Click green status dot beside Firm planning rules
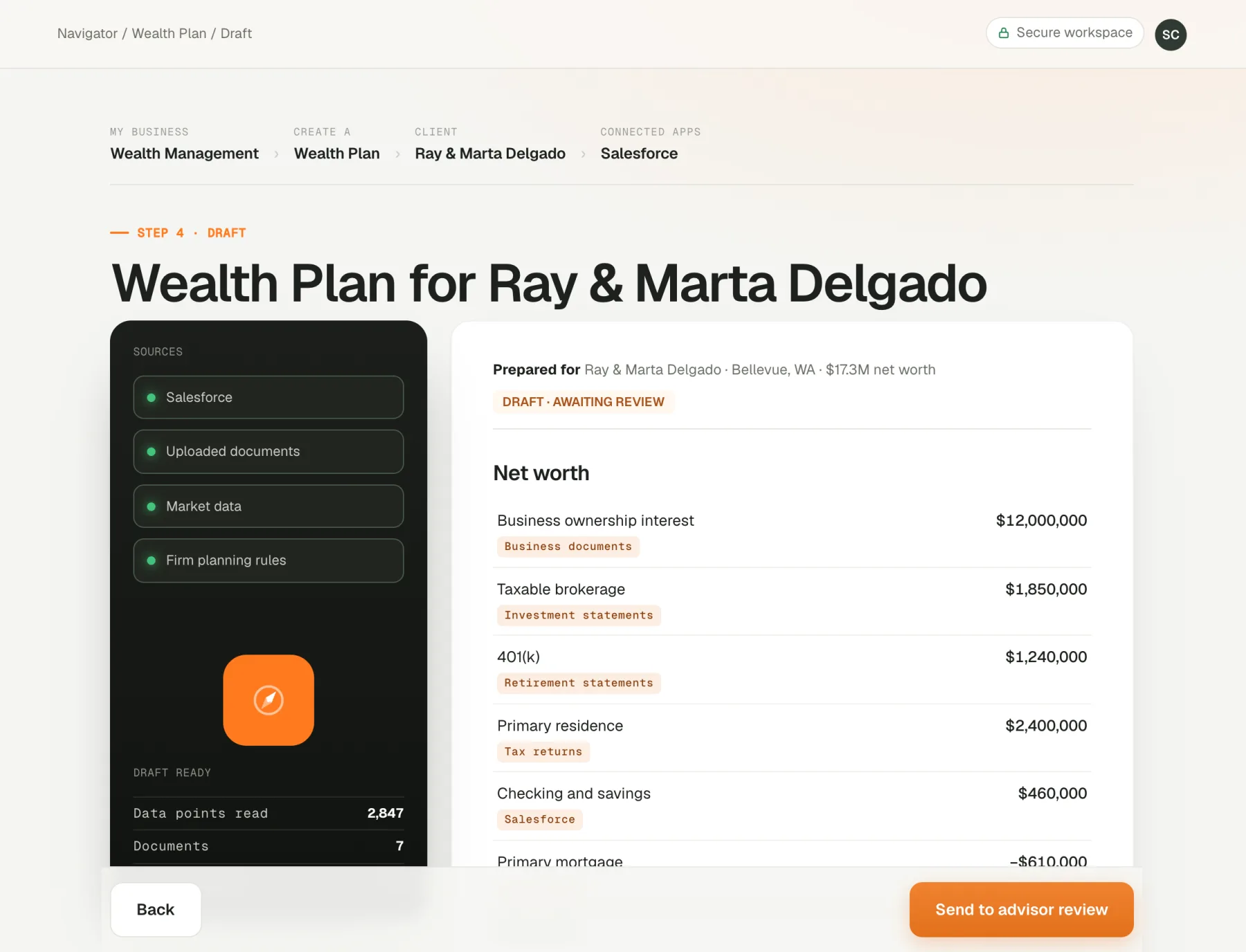The width and height of the screenshot is (1246, 952). click(151, 560)
